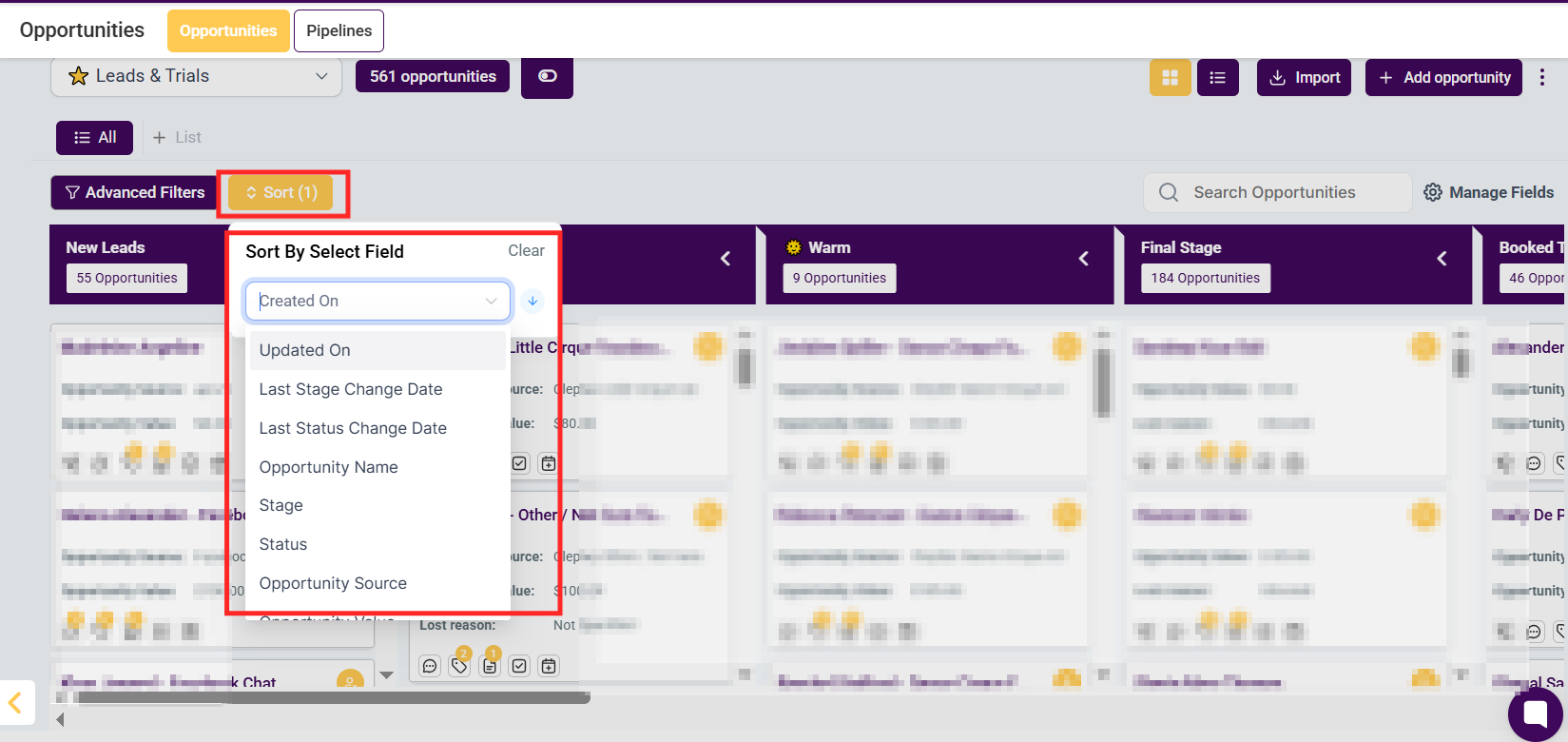Screen dimensions: 1568x742
Task: Open the task checkbox icon beside the '1' notes badge
Action: coord(519,666)
